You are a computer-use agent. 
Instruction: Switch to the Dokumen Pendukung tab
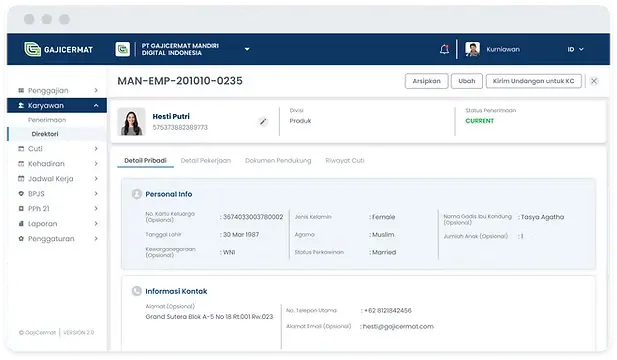tap(278, 161)
